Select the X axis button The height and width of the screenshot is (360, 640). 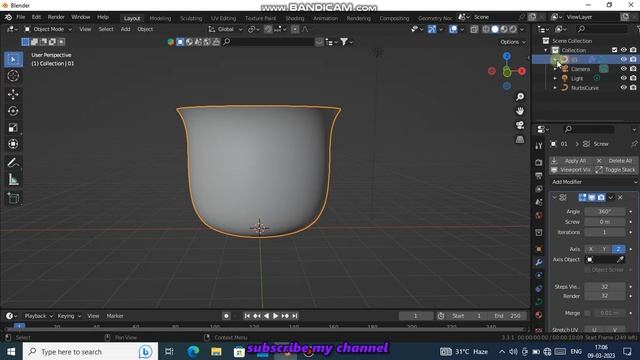pyautogui.click(x=591, y=249)
